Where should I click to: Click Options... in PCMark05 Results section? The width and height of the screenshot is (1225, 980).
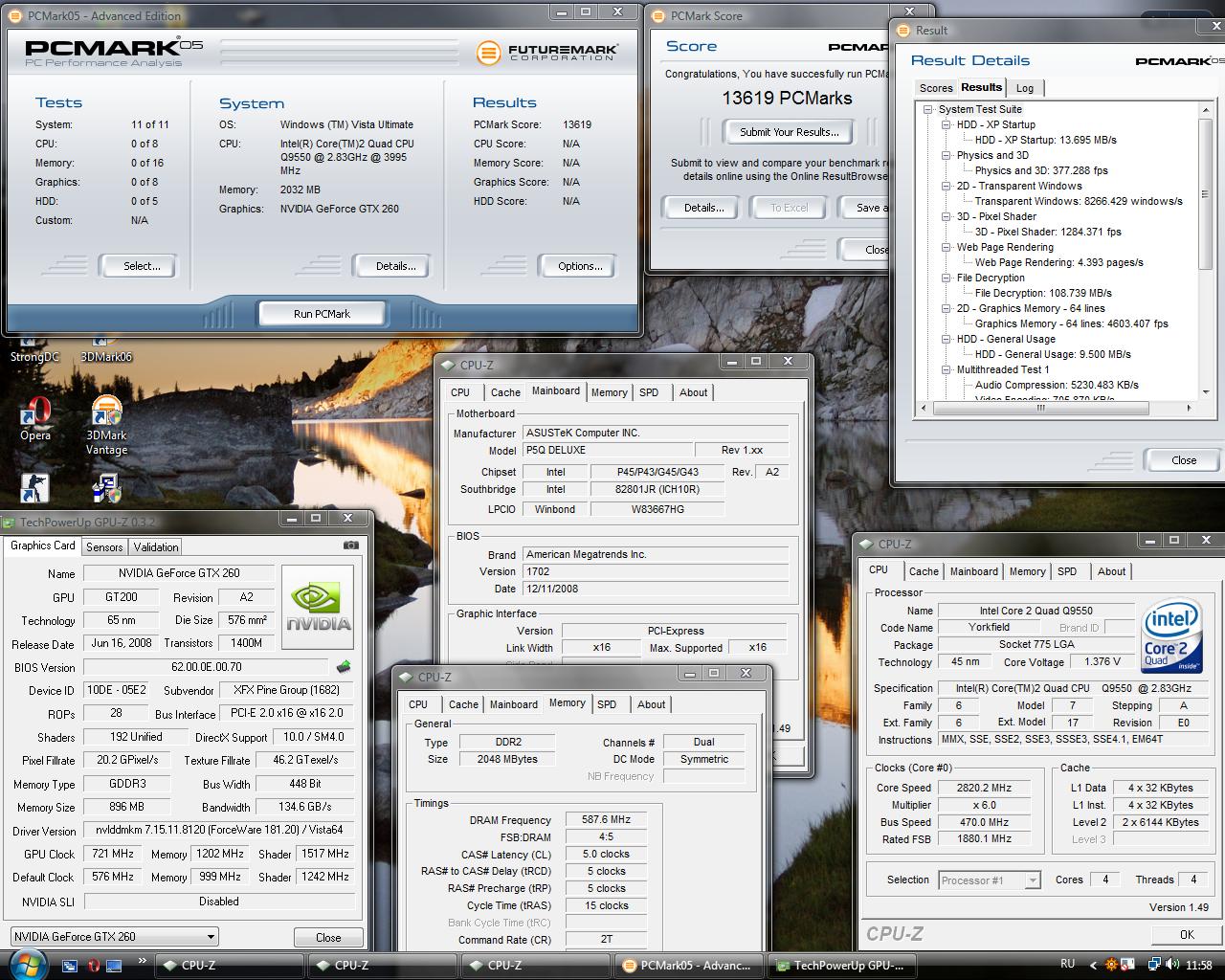pos(580,266)
